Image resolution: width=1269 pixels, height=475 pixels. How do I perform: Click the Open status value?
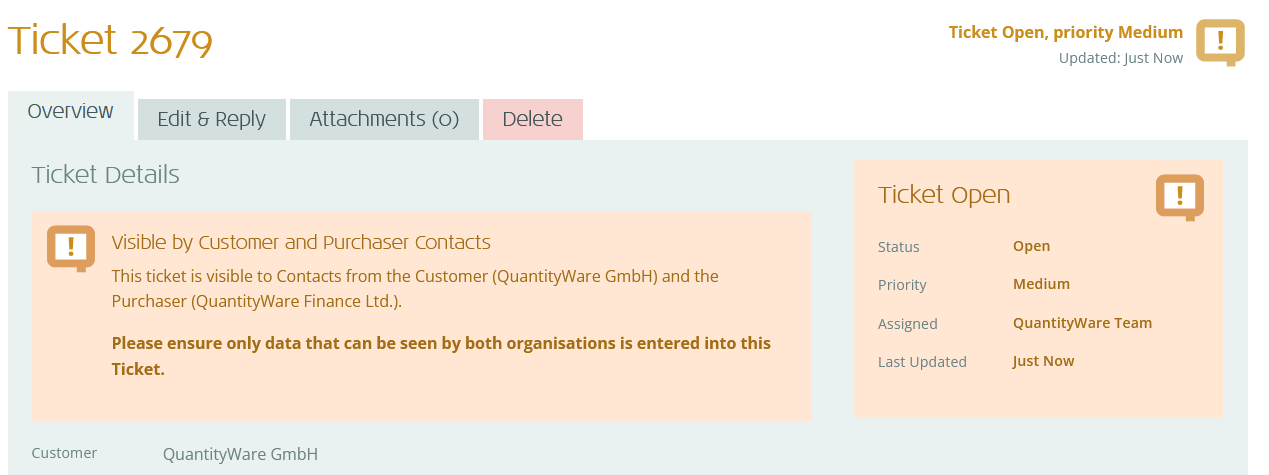[x=1031, y=246]
